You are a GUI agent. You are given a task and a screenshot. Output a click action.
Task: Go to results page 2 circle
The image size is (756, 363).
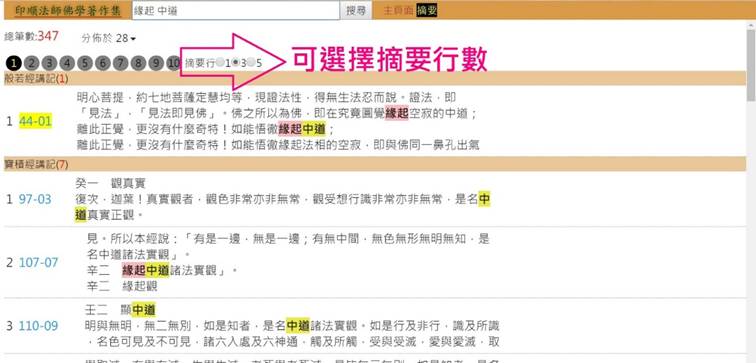coord(32,63)
